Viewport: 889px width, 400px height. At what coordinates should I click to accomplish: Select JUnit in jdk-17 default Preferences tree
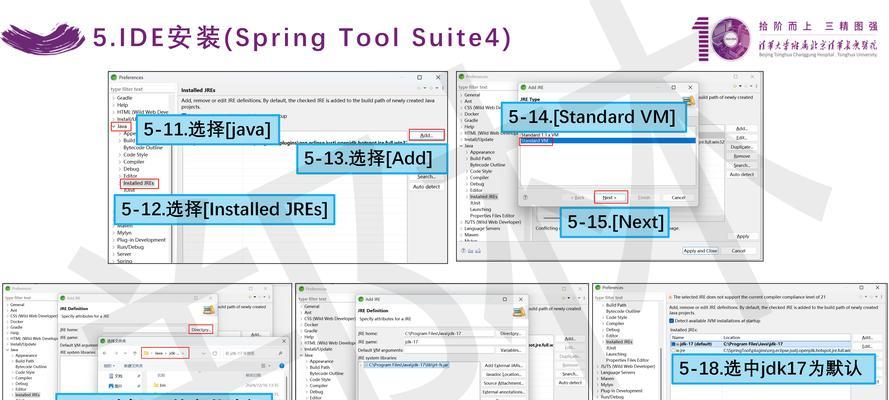pos(611,348)
